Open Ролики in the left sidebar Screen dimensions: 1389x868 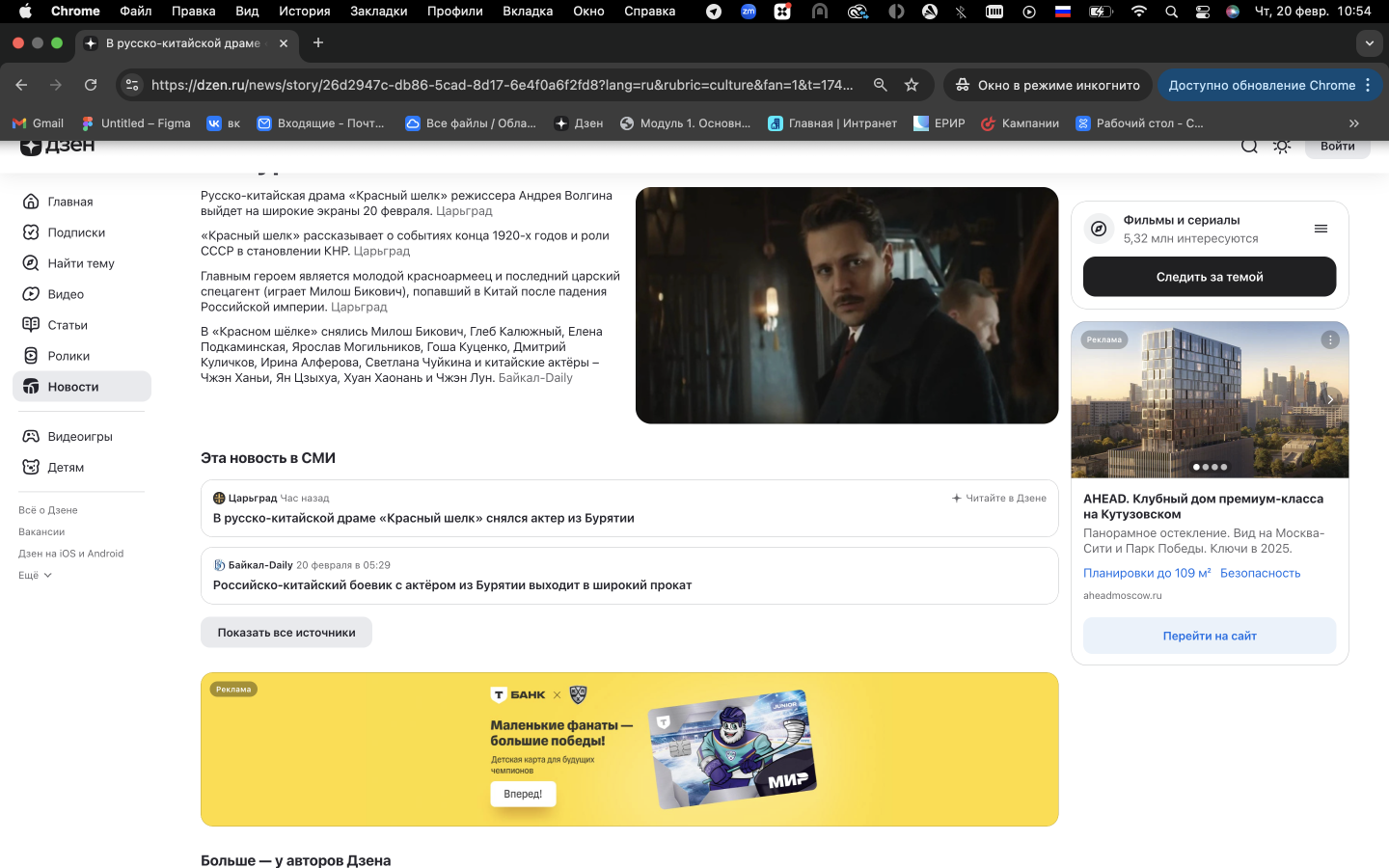coord(68,356)
